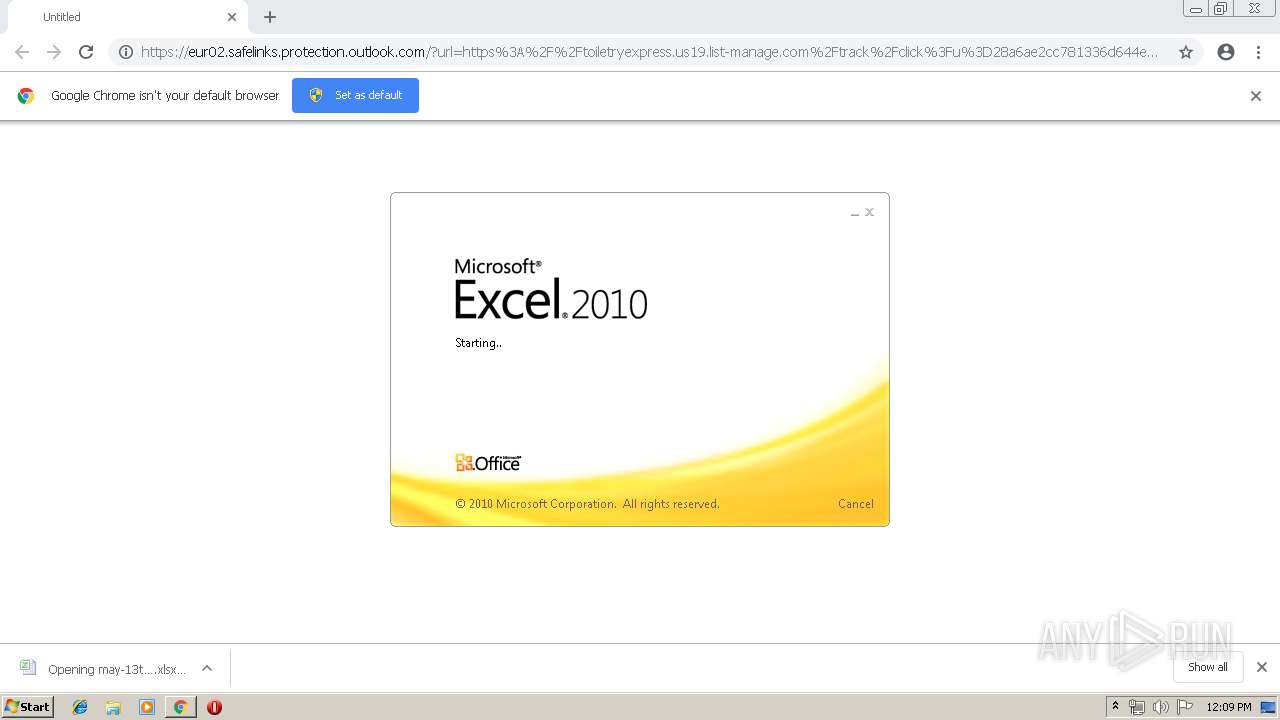Open the Windows Start menu
This screenshot has width=1280, height=720.
[28, 707]
